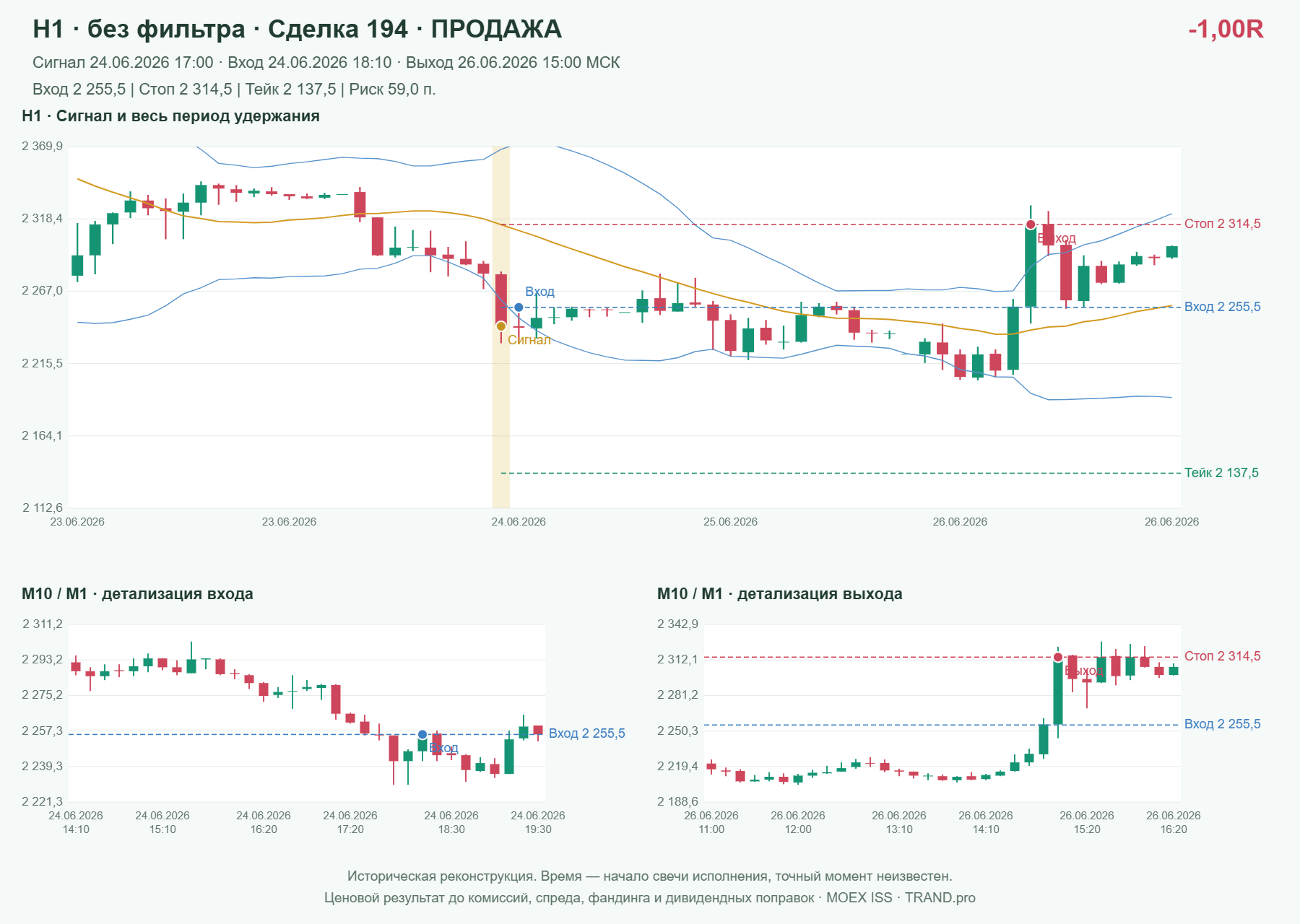Click the 'Риск 59,0 п.' parameters line
The image size is (1300, 924).
(234, 90)
